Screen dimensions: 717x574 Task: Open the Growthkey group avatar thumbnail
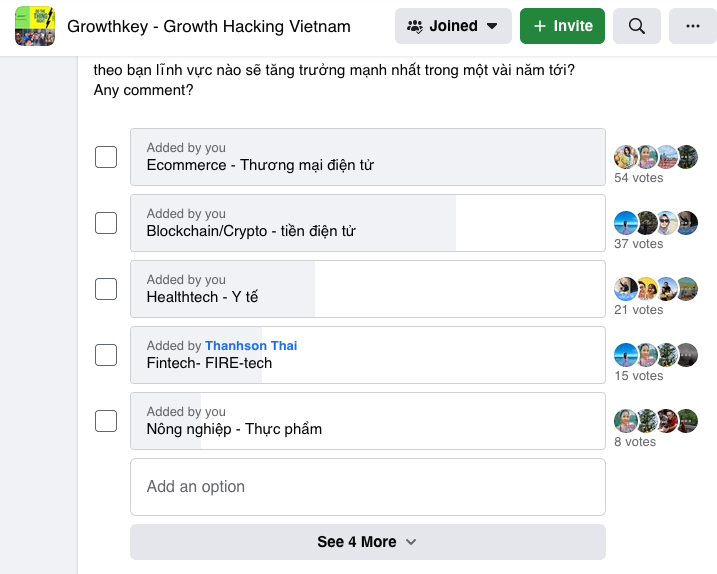point(35,26)
